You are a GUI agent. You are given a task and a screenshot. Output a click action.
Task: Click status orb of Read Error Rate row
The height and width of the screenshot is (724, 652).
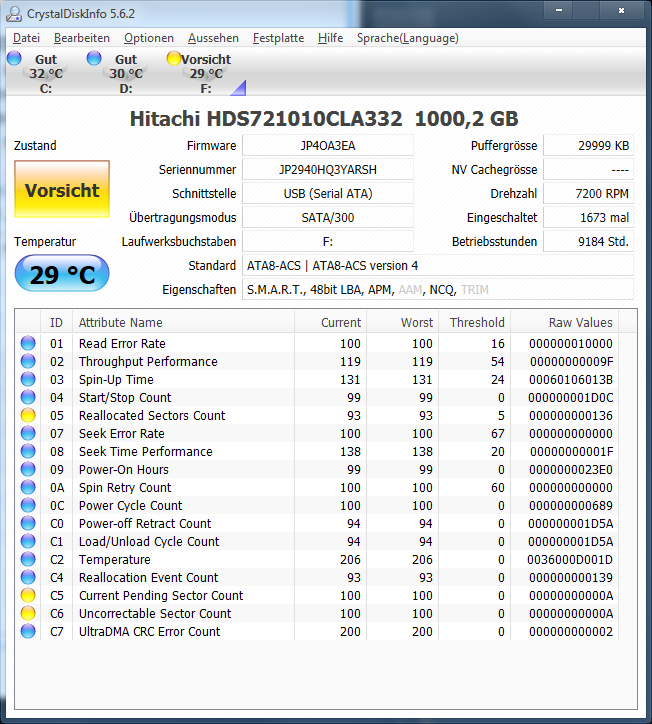click(x=28, y=343)
